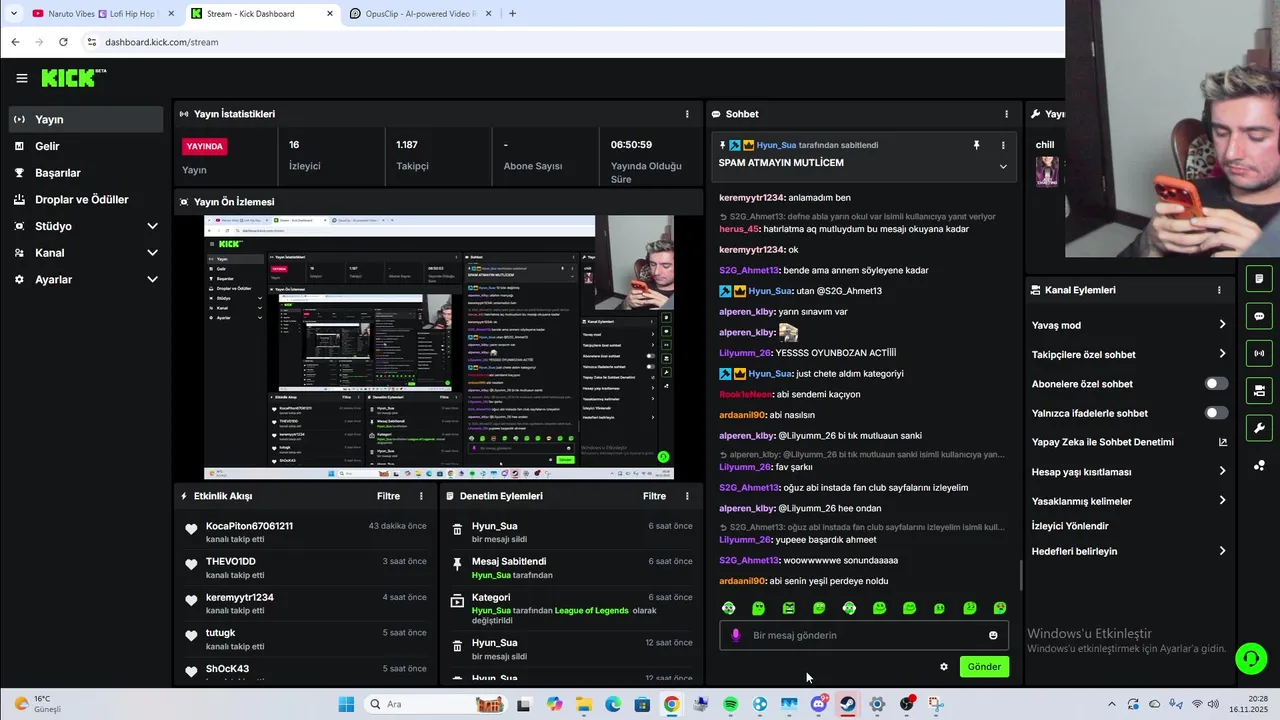
Task: Insert the first green emote in the quick row
Action: [x=729, y=608]
